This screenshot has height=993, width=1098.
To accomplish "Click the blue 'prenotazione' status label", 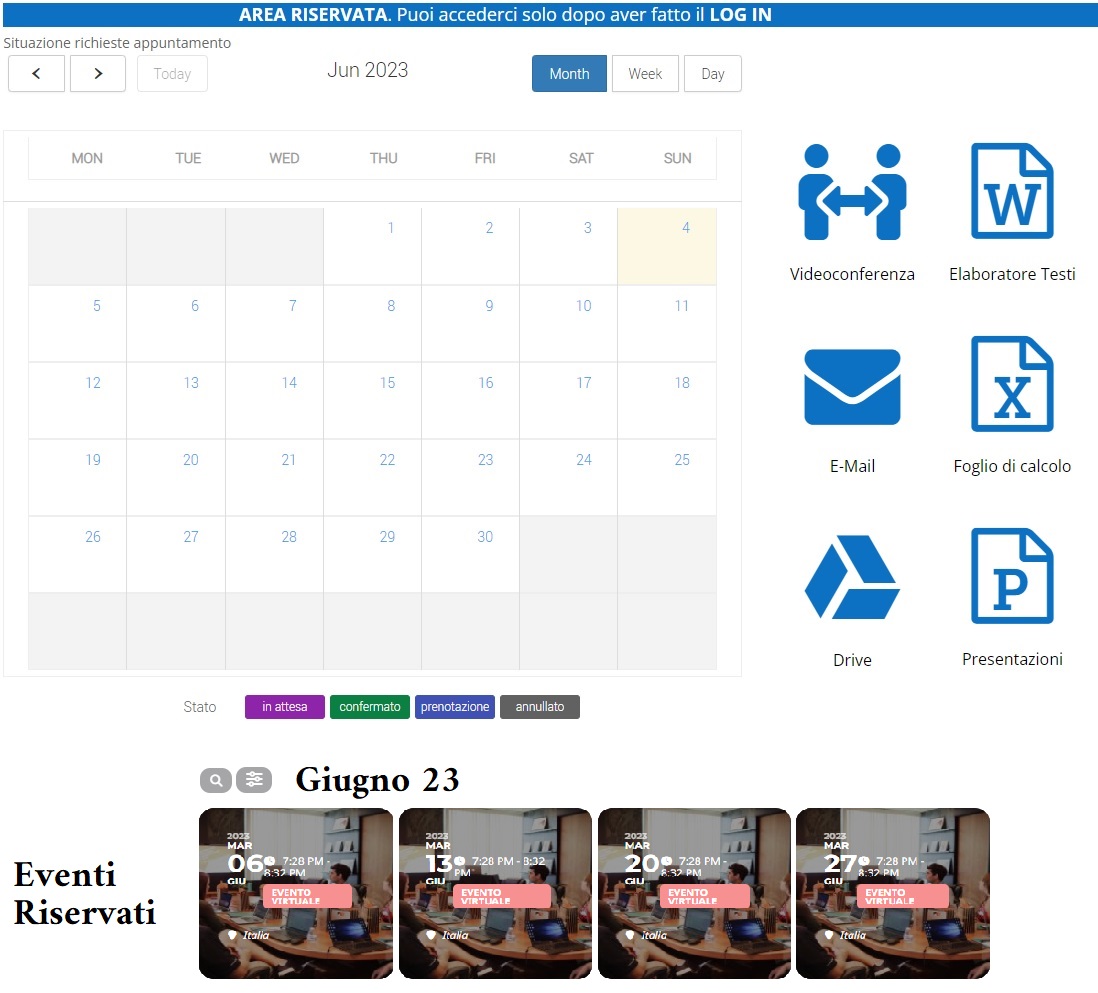I will click(455, 707).
